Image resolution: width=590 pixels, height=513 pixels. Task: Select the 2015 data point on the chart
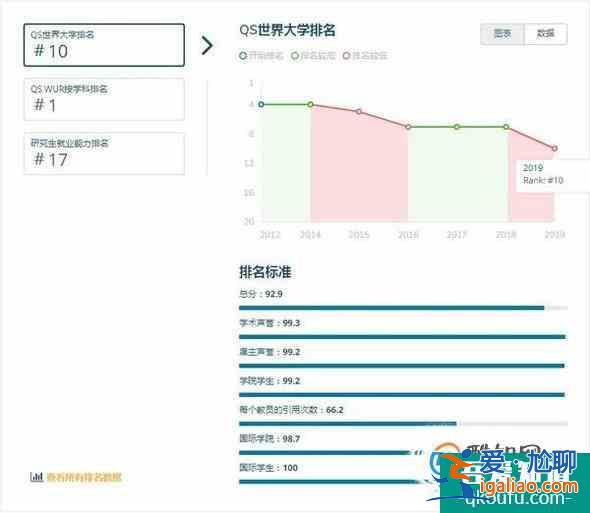click(359, 111)
